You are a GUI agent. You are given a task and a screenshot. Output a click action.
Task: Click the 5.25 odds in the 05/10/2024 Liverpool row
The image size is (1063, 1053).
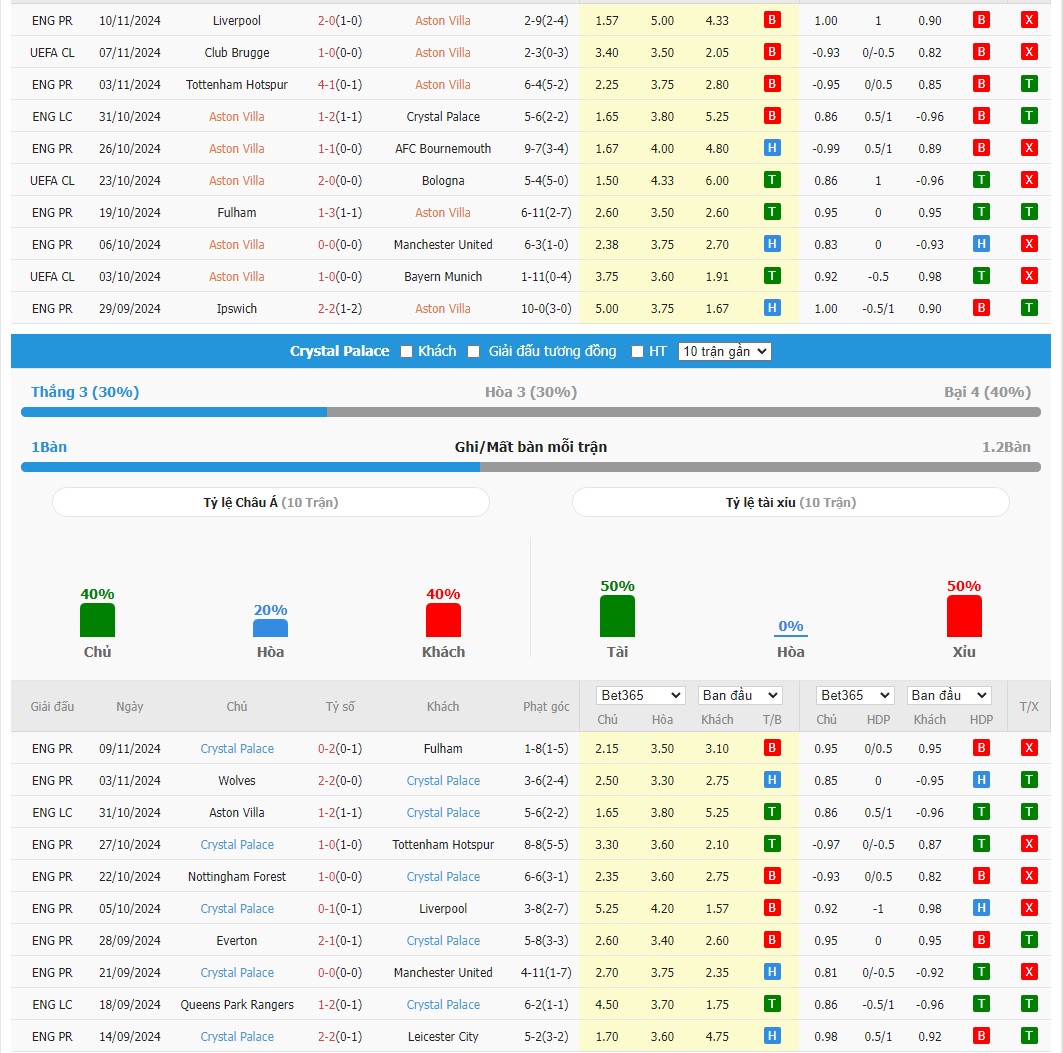[x=607, y=909]
